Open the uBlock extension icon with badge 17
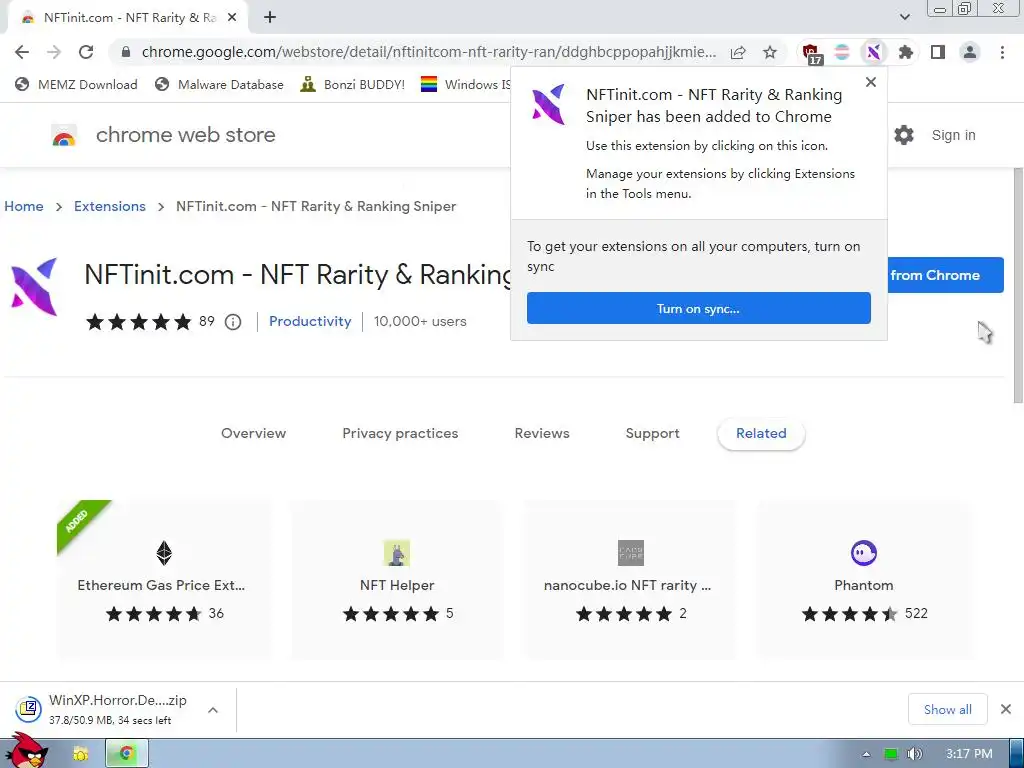The height and width of the screenshot is (768, 1024). (x=811, y=53)
